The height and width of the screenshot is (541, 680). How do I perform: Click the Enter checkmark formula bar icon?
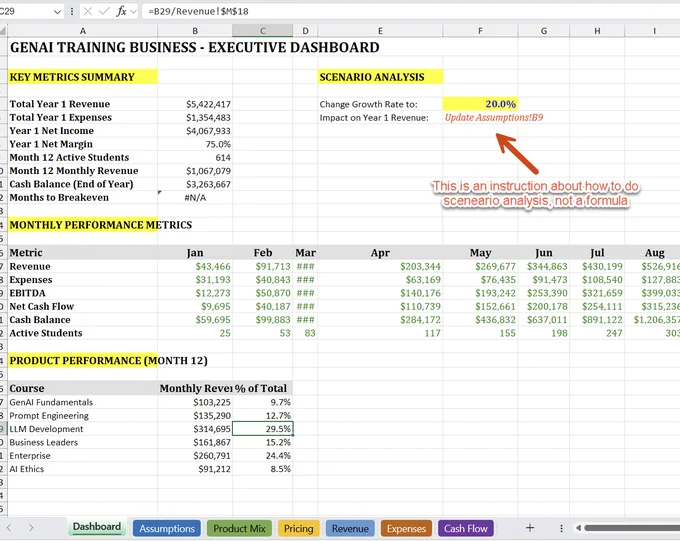(104, 11)
